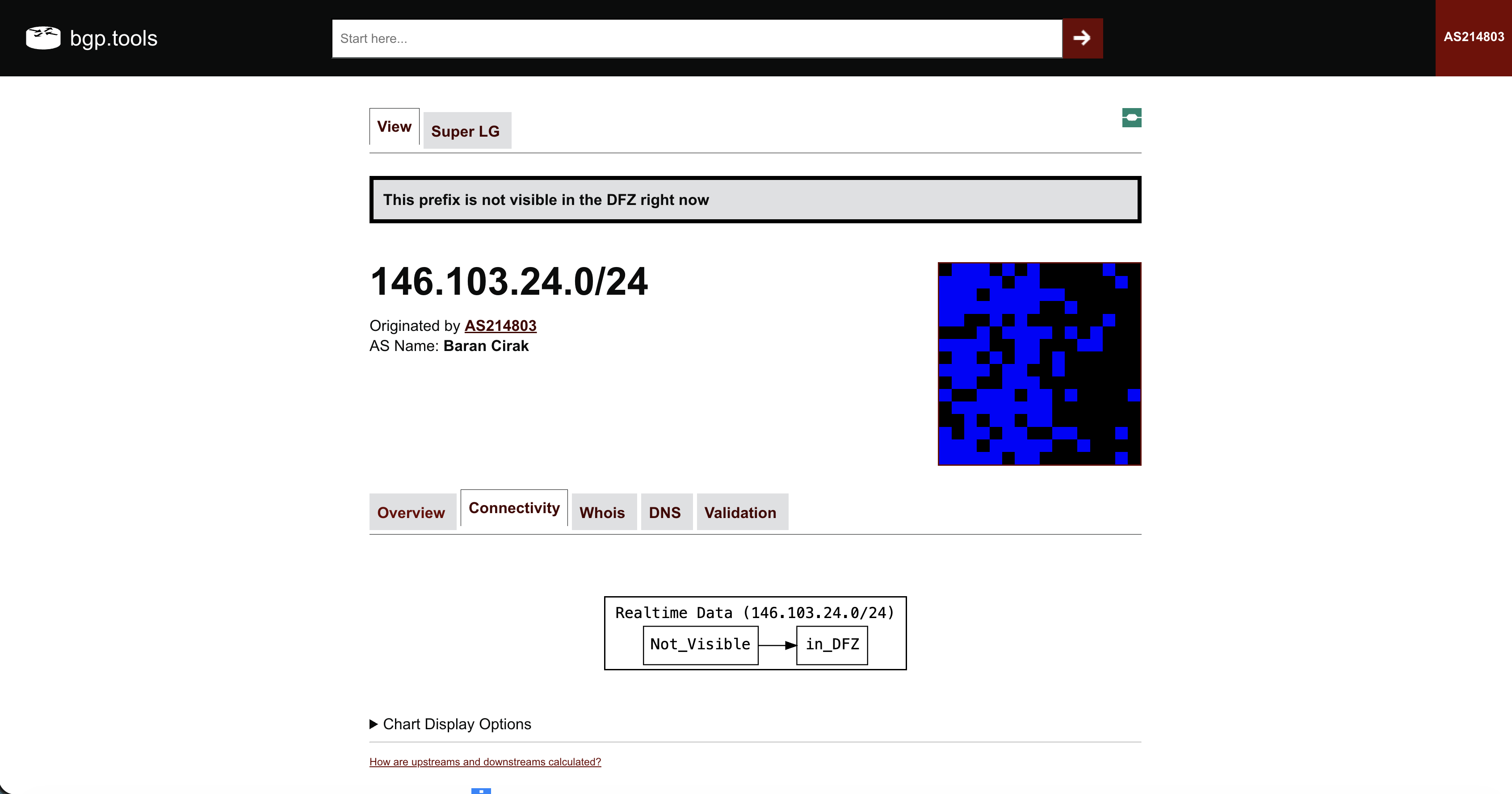Viewport: 1512px width, 794px height.
Task: Select the Connectivity tab
Action: (514, 508)
